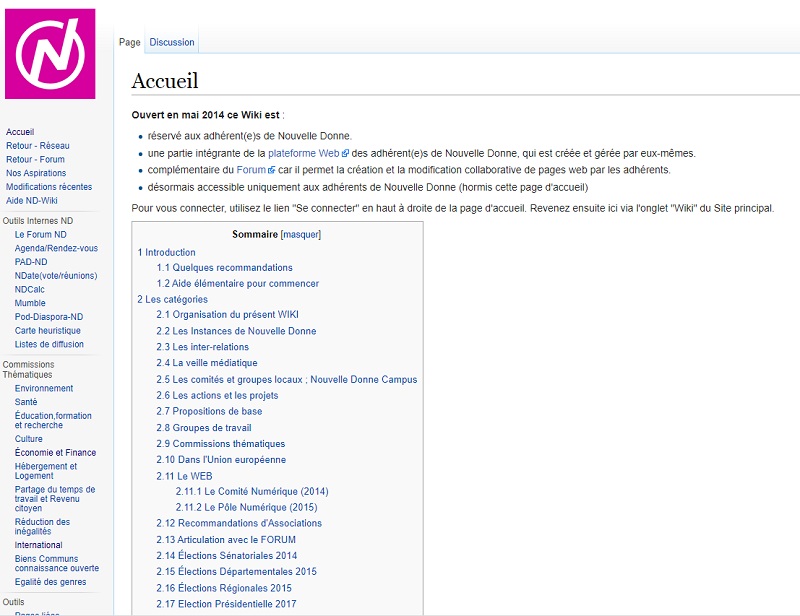
Task: Select the 'Environnement' commission link
Action: pyautogui.click(x=44, y=388)
